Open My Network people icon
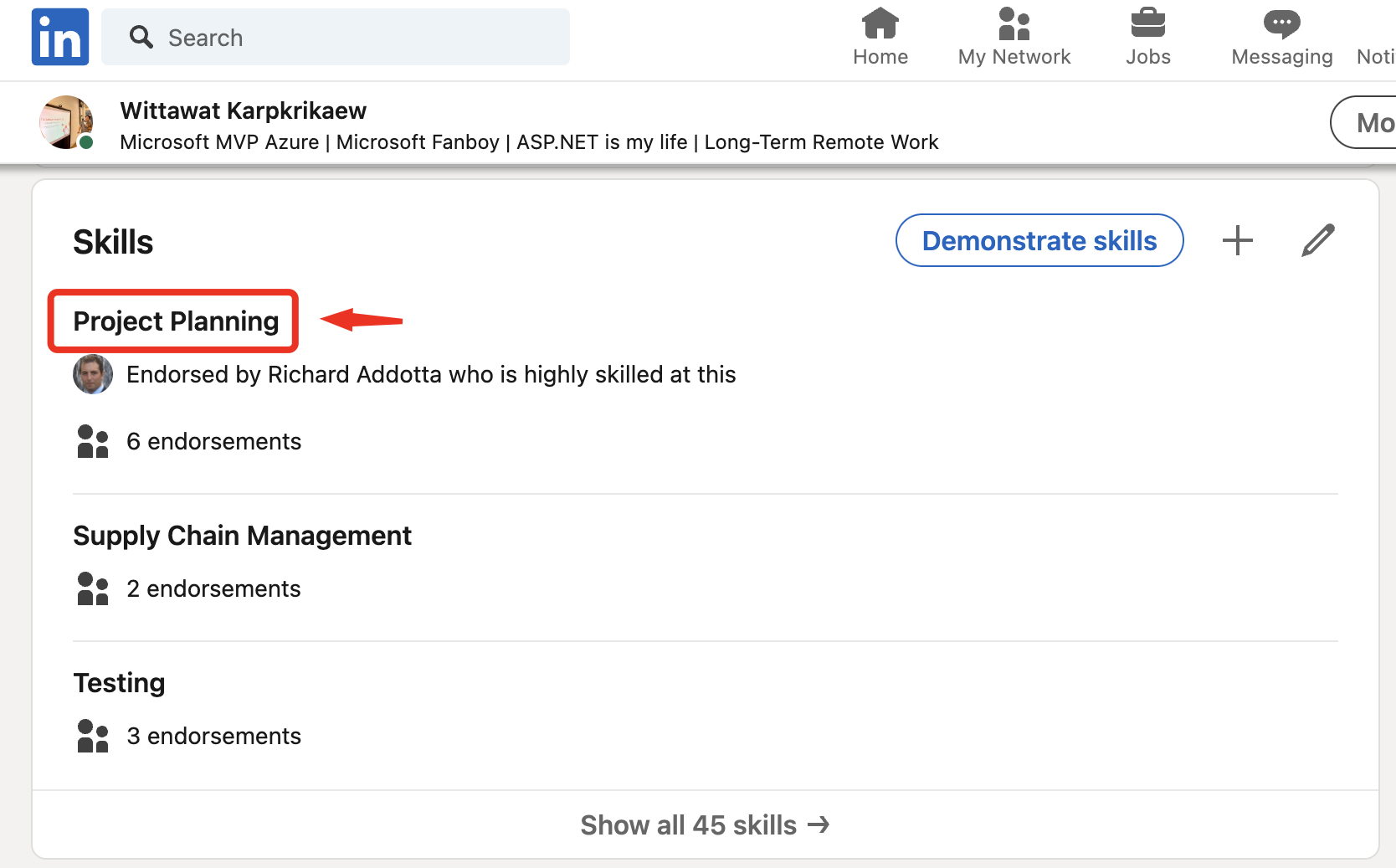This screenshot has width=1396, height=868. tap(1014, 23)
